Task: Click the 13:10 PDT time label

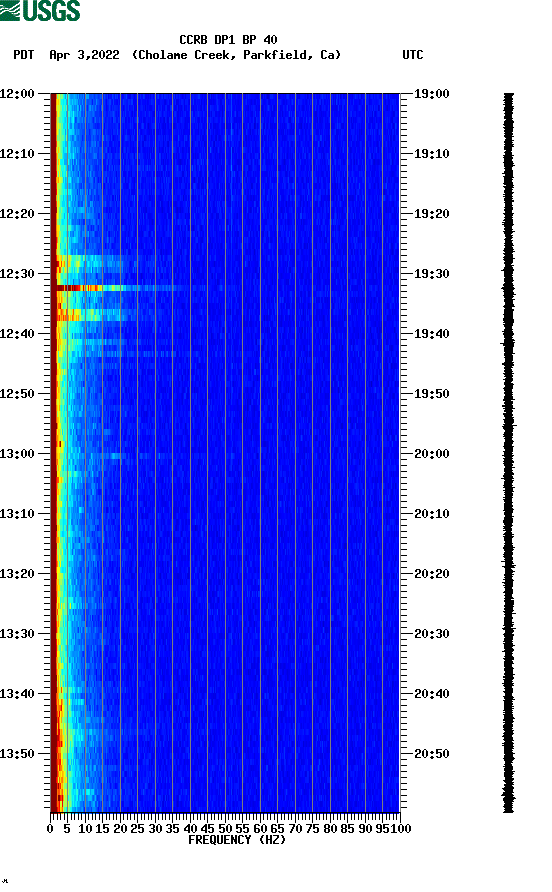Action: click(18, 514)
